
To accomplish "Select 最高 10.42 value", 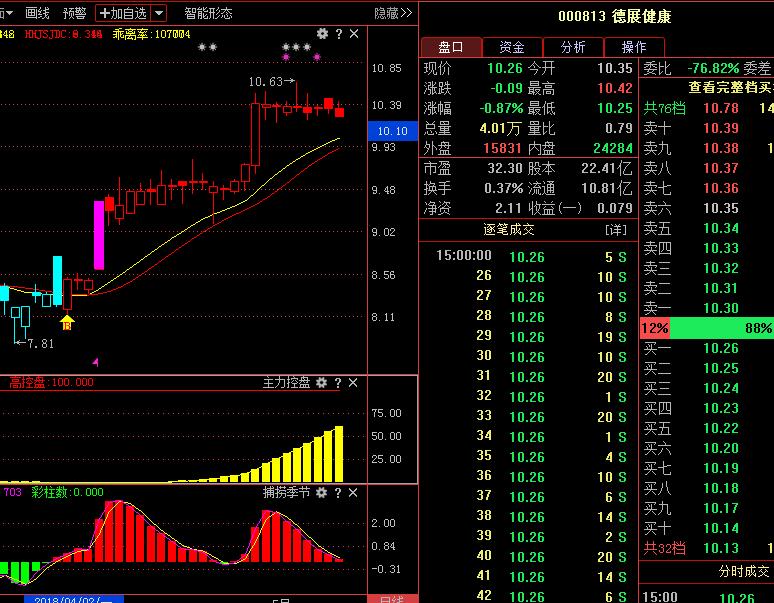I will 615,88.
